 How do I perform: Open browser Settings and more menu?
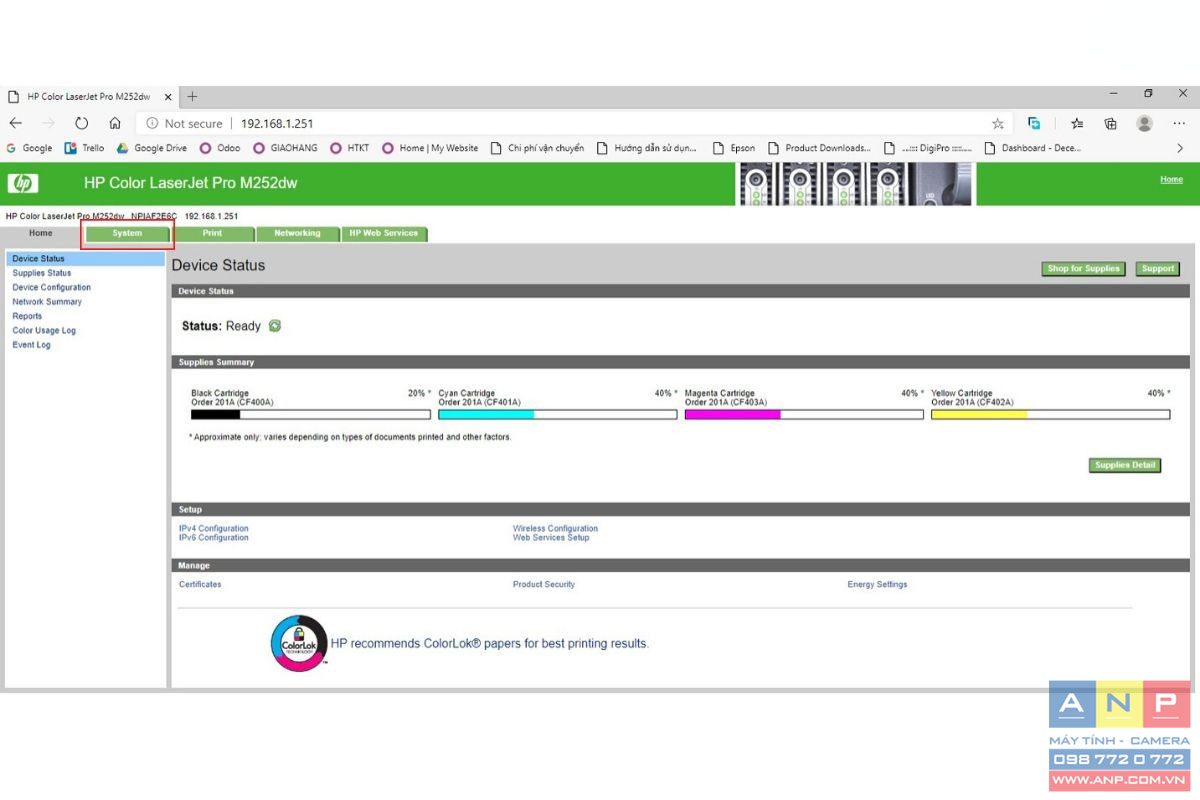click(1179, 124)
